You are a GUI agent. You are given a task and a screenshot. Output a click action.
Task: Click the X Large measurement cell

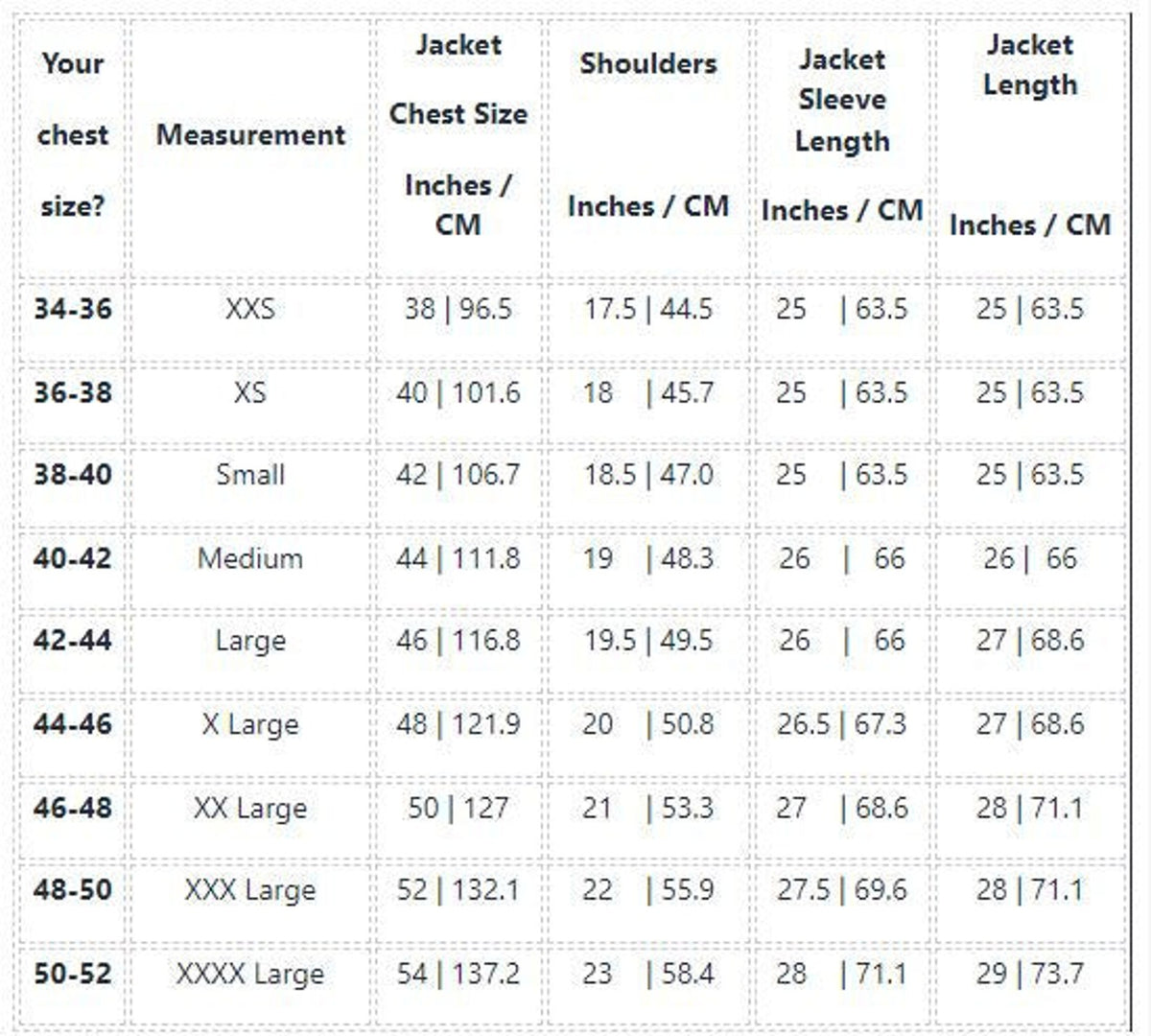click(x=250, y=724)
